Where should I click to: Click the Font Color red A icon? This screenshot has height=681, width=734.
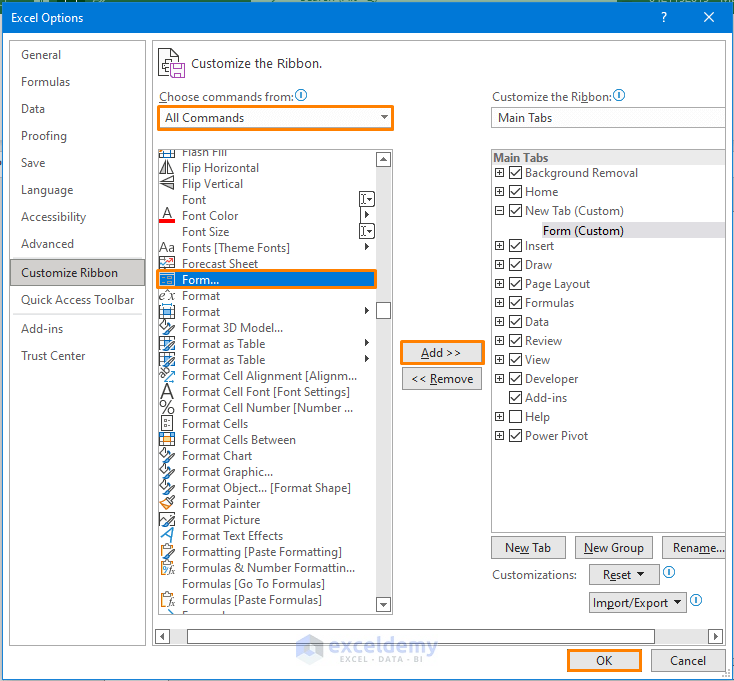point(167,215)
